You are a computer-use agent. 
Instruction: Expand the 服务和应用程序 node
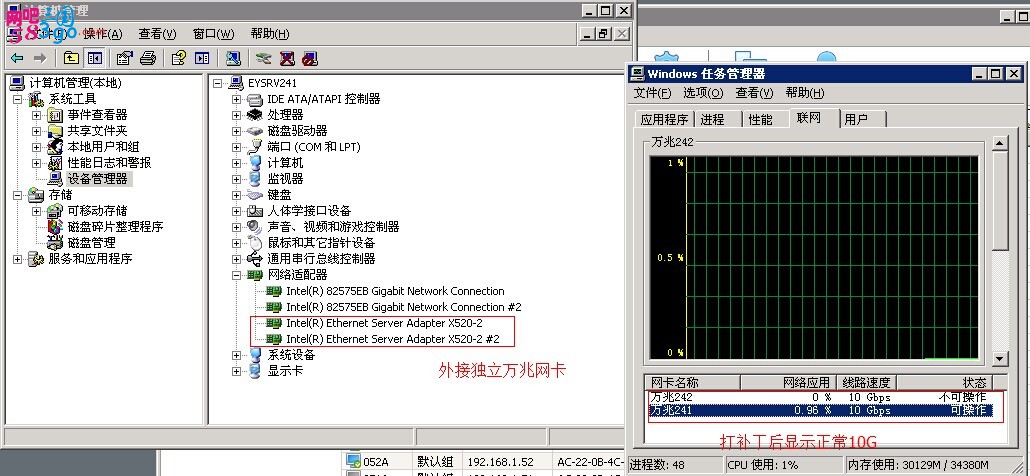click(x=17, y=259)
